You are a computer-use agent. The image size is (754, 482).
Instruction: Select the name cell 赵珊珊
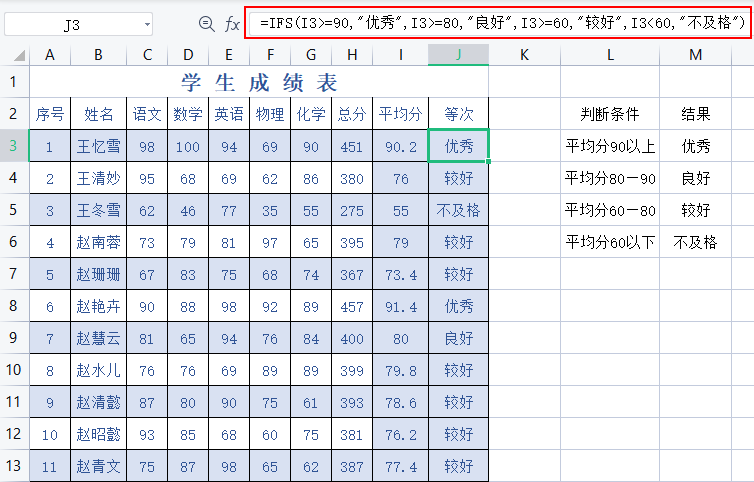pos(99,274)
